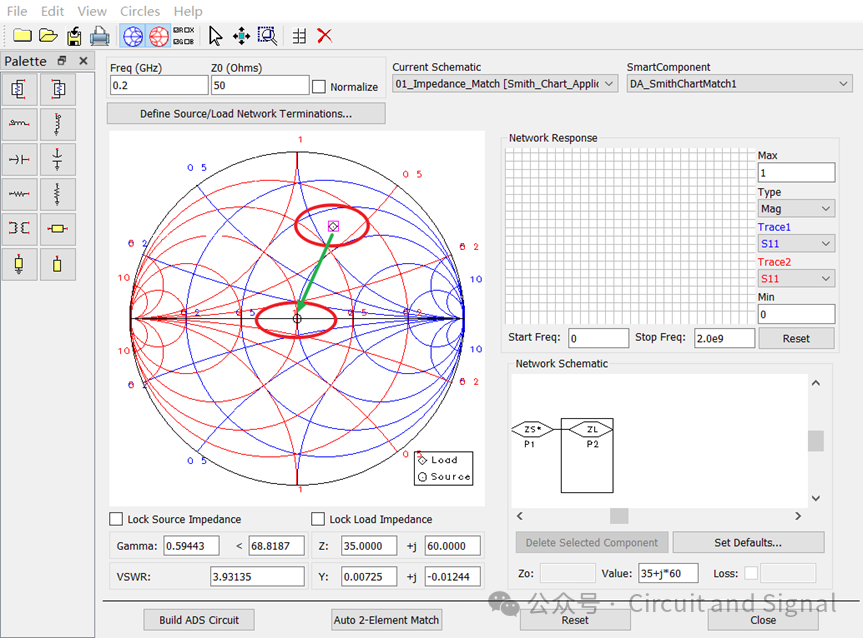
Task: Click the Value field showing 35+j*60
Action: (x=668, y=573)
